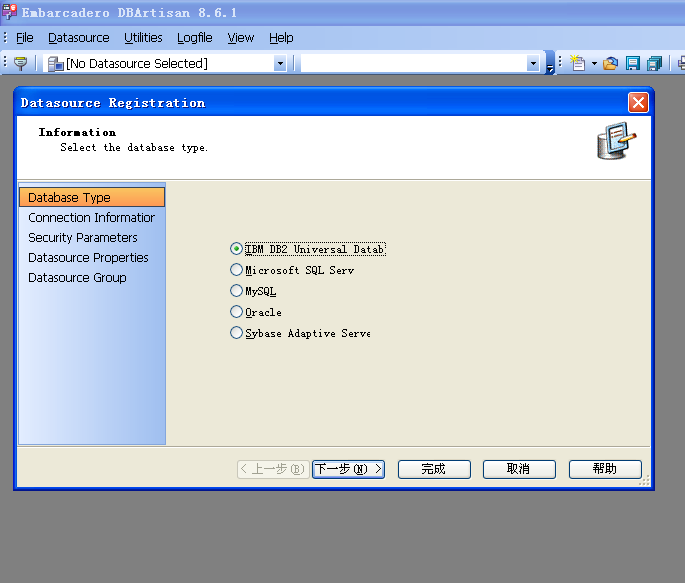Screen dimensions: 685x583
Task: Select the Database Type step
Action: [92, 197]
